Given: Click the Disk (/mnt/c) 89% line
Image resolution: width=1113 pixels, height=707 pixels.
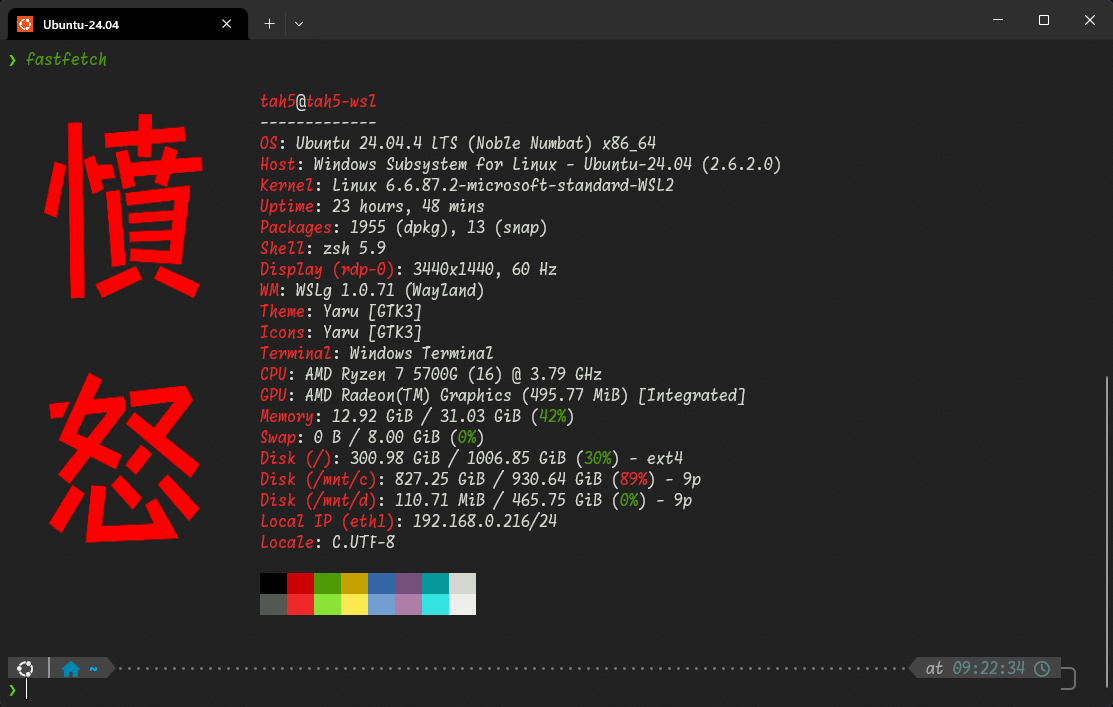Looking at the screenshot, I should click(x=481, y=479).
